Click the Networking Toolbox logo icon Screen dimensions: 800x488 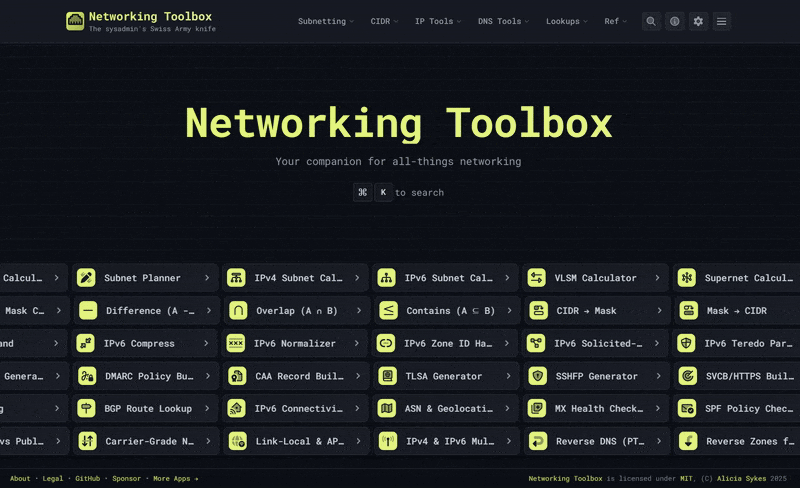[75, 21]
